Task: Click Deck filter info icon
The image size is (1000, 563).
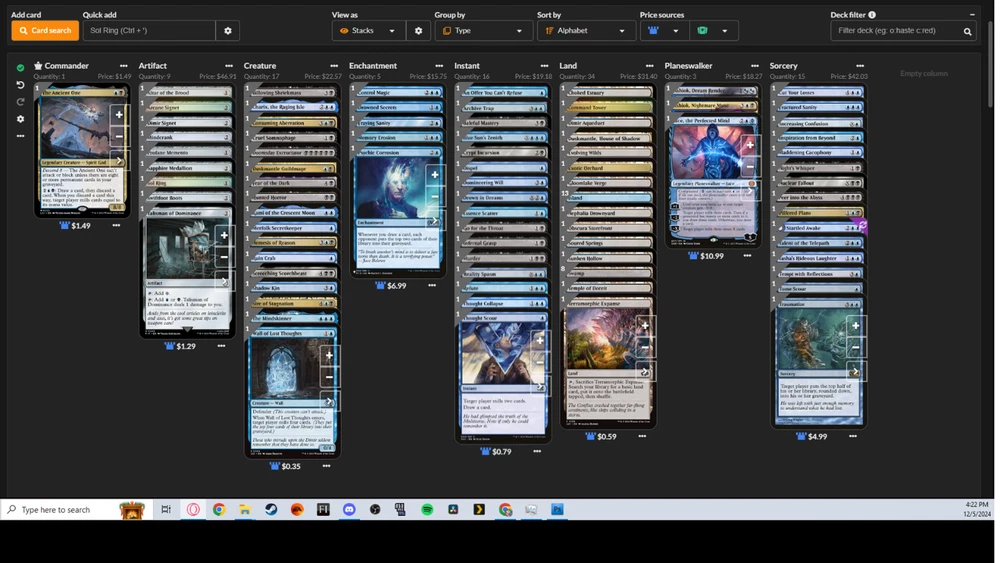Action: [x=872, y=15]
